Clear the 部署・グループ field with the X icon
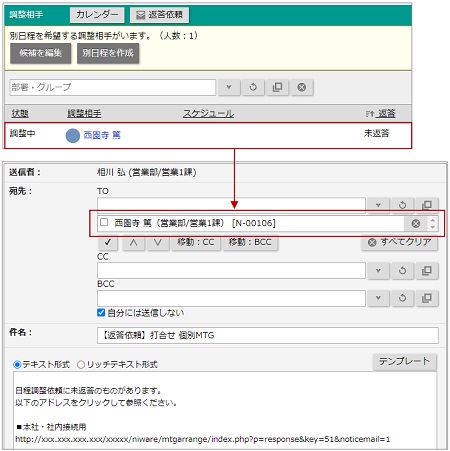The image size is (450, 451). click(302, 87)
